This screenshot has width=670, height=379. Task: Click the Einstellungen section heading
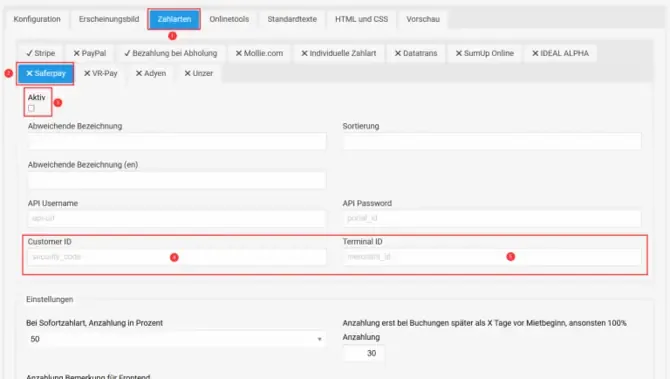[50, 300]
